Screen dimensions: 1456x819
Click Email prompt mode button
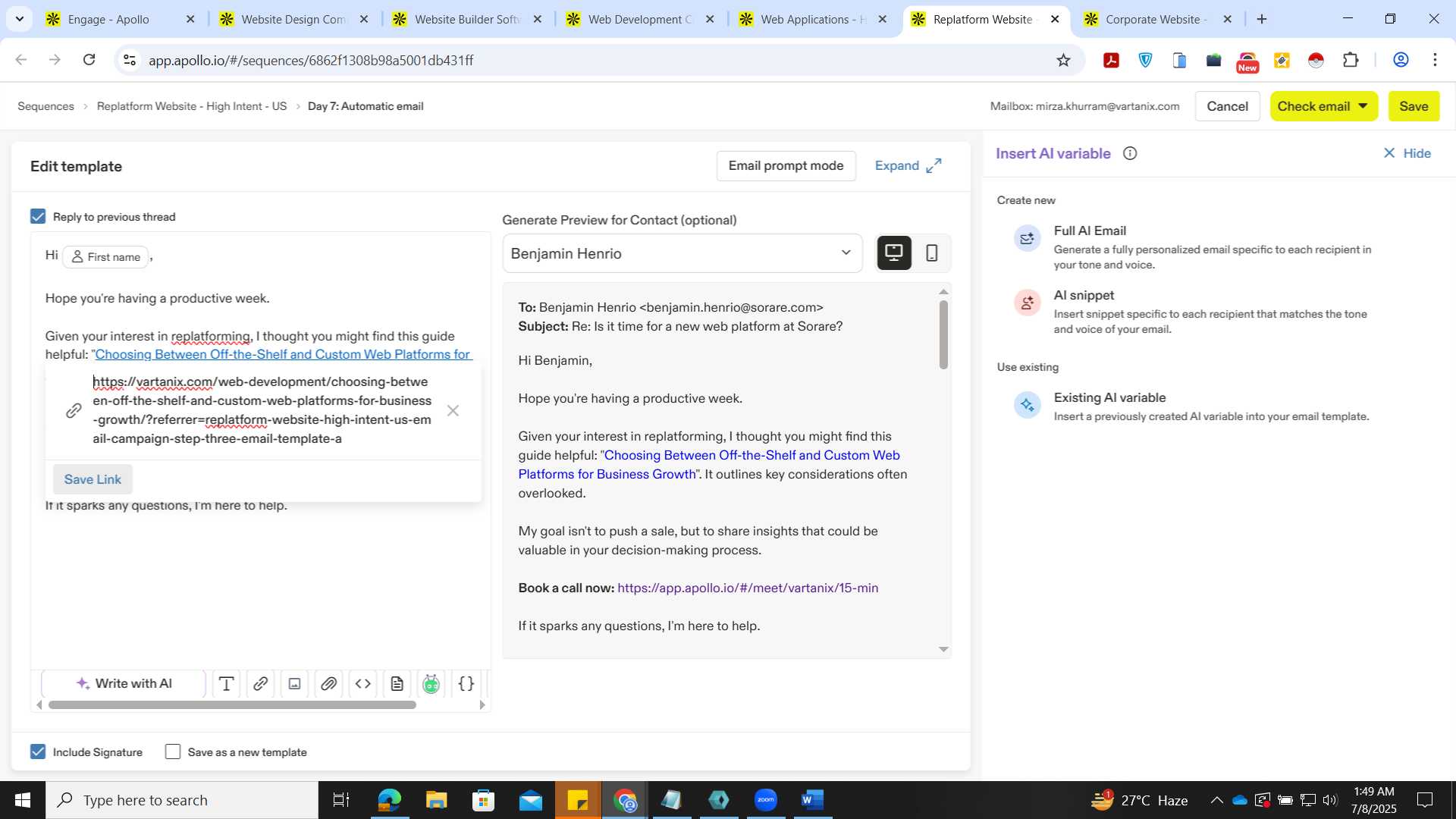pos(786,165)
